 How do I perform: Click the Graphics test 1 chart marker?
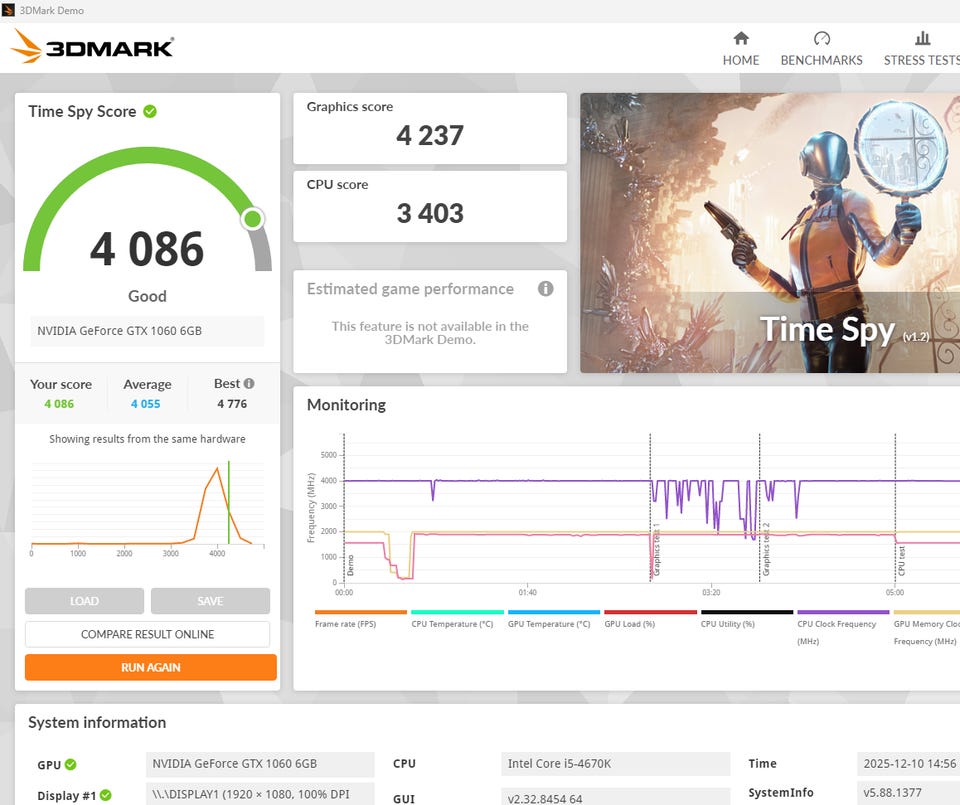tap(656, 549)
